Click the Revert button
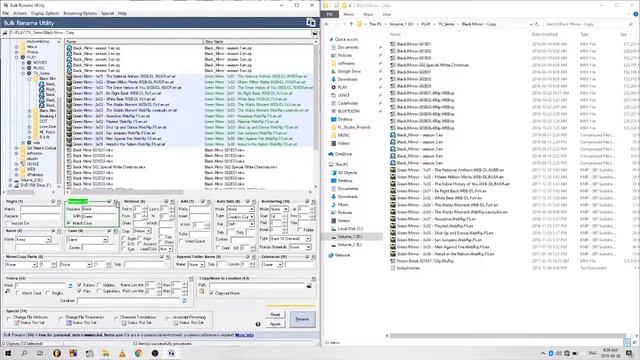 [275, 324]
